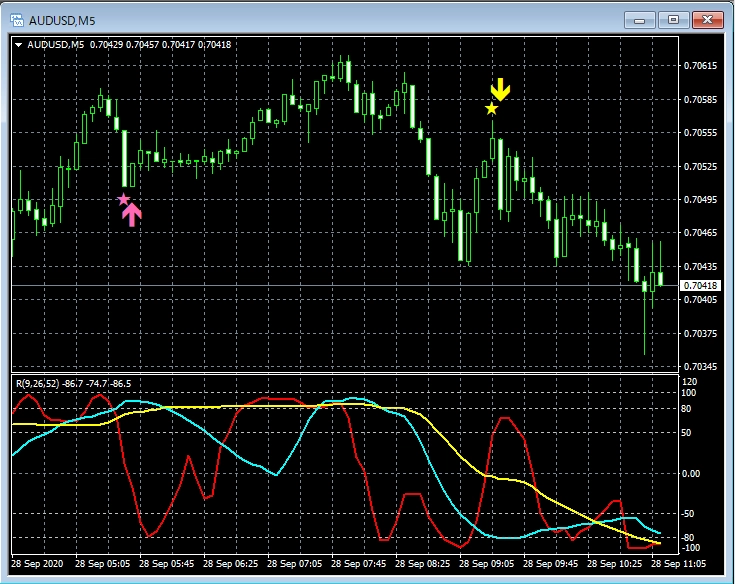Click the 120 level on indicator scale
Viewport: 736px width, 584px height.
tap(690, 382)
